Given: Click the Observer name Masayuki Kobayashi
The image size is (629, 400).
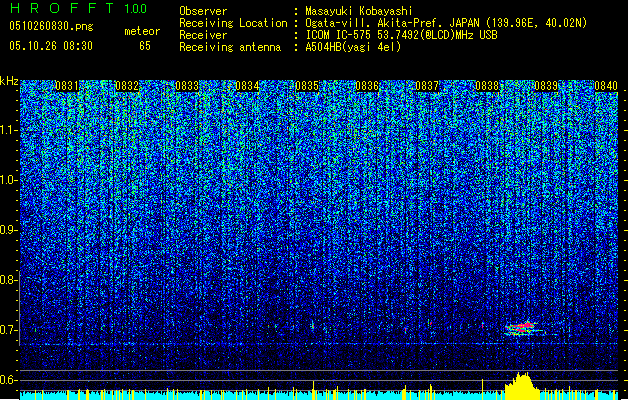Looking at the screenshot, I should (x=358, y=11).
